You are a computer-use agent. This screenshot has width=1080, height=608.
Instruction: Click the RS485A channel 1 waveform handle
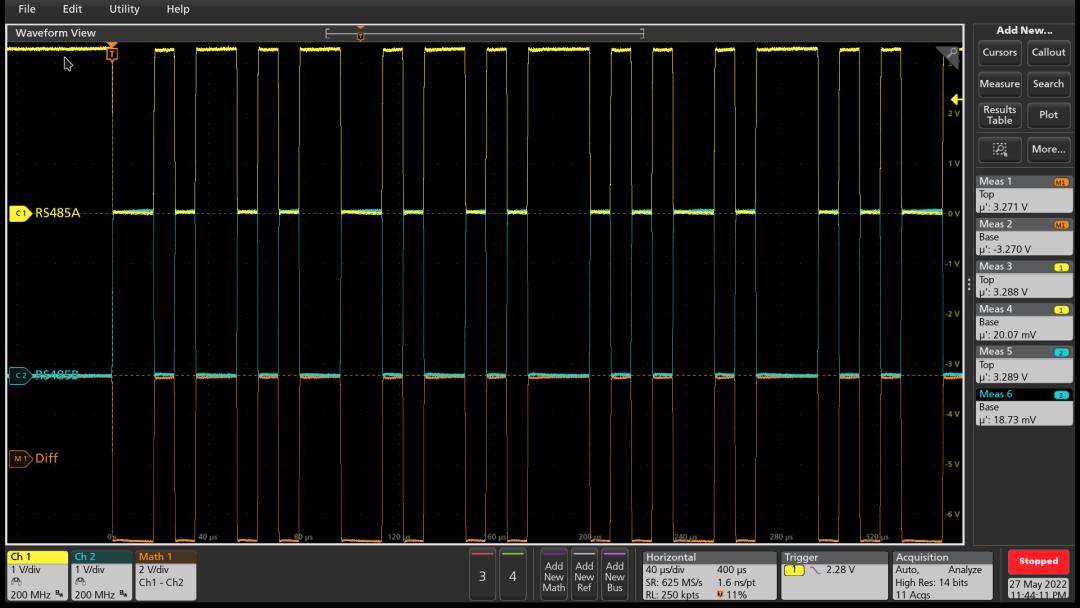20,212
